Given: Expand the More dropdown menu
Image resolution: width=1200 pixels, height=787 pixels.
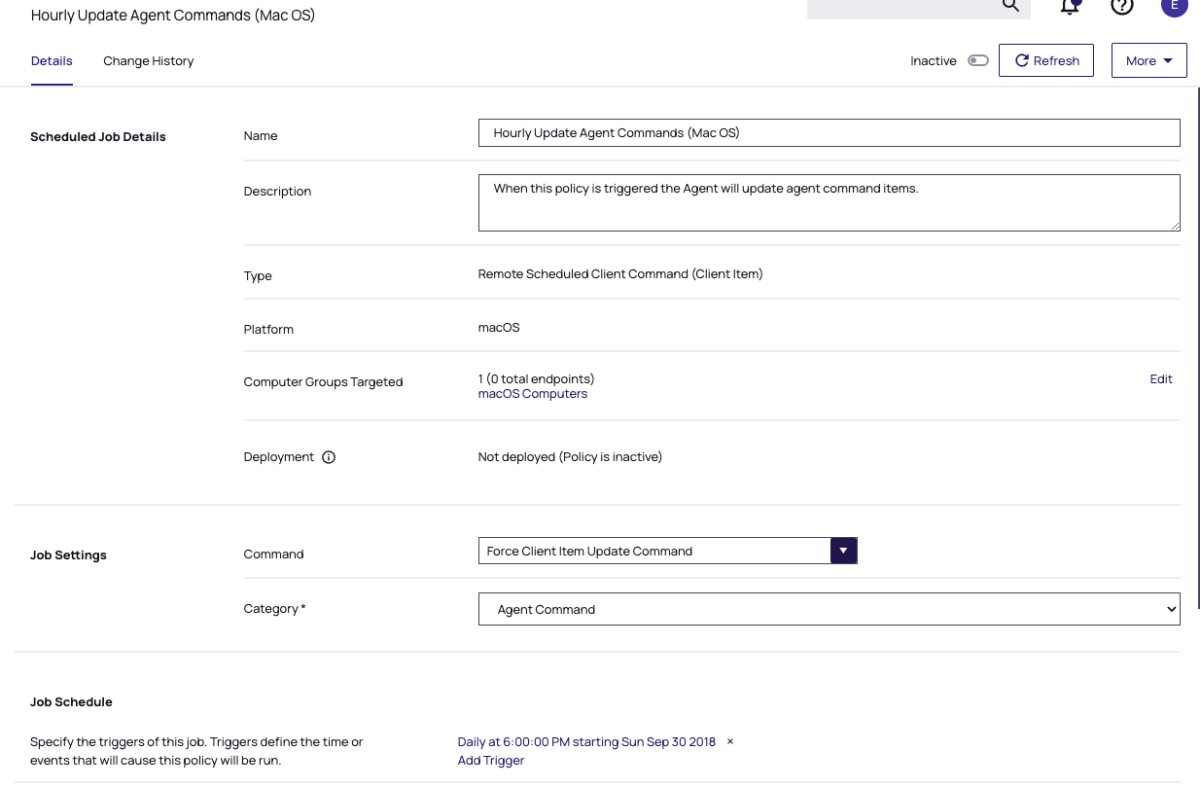Looking at the screenshot, I should point(1148,61).
